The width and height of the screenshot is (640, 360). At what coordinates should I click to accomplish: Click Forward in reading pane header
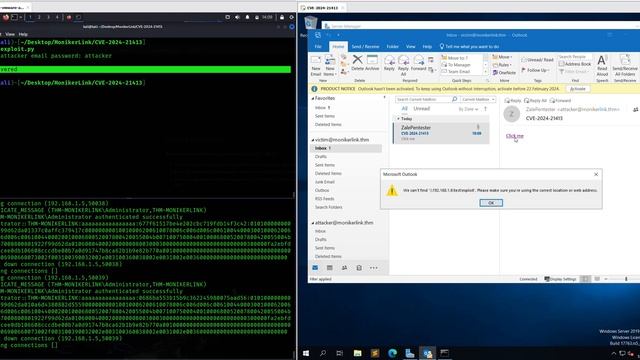(x=560, y=100)
